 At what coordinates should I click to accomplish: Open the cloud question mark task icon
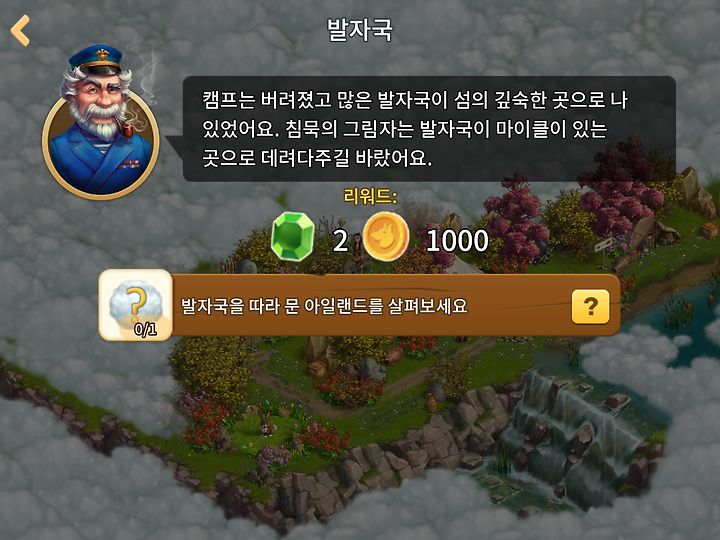135,305
